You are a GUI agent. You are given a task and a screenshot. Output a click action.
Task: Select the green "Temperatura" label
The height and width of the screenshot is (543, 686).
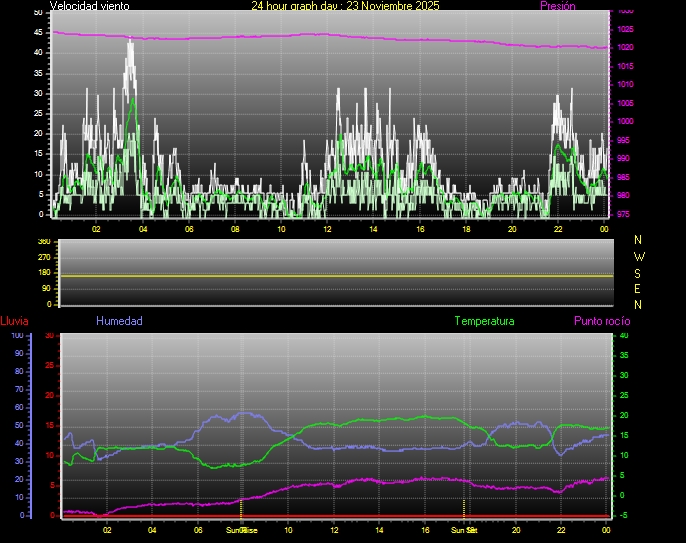pos(484,321)
